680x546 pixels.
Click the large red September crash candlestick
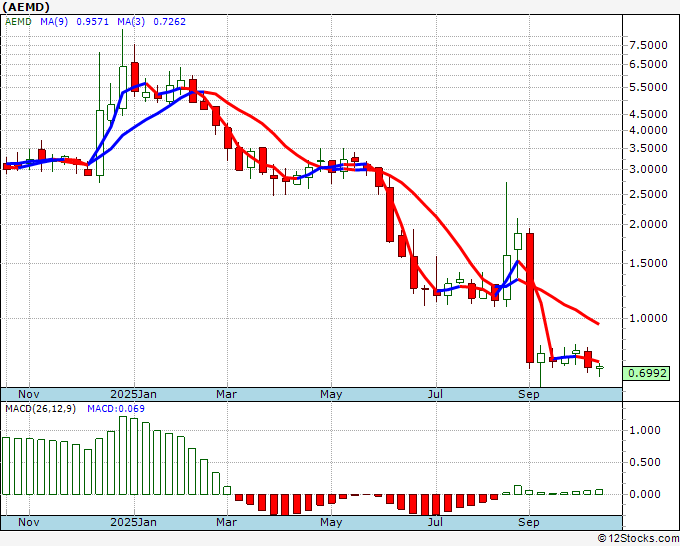point(530,298)
